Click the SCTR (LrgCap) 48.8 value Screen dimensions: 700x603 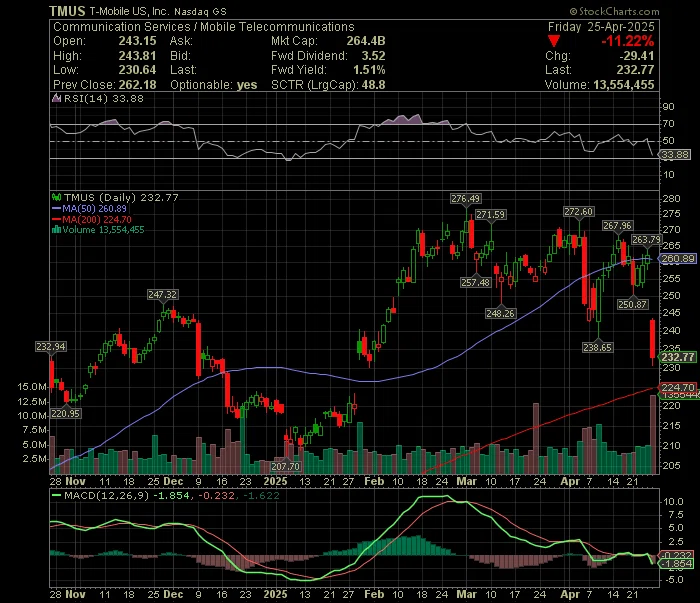click(x=373, y=85)
